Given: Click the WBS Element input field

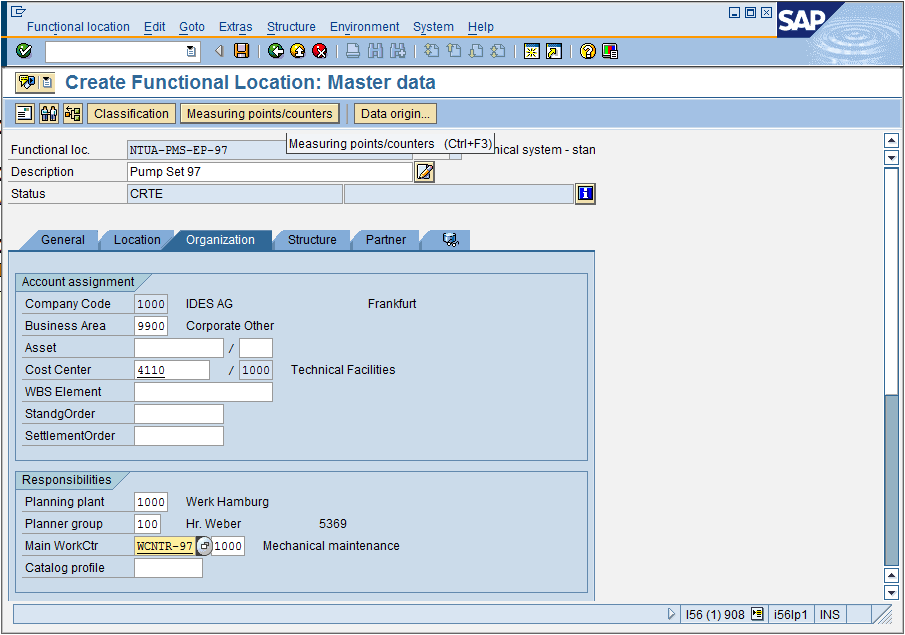Looking at the screenshot, I should tap(203, 392).
